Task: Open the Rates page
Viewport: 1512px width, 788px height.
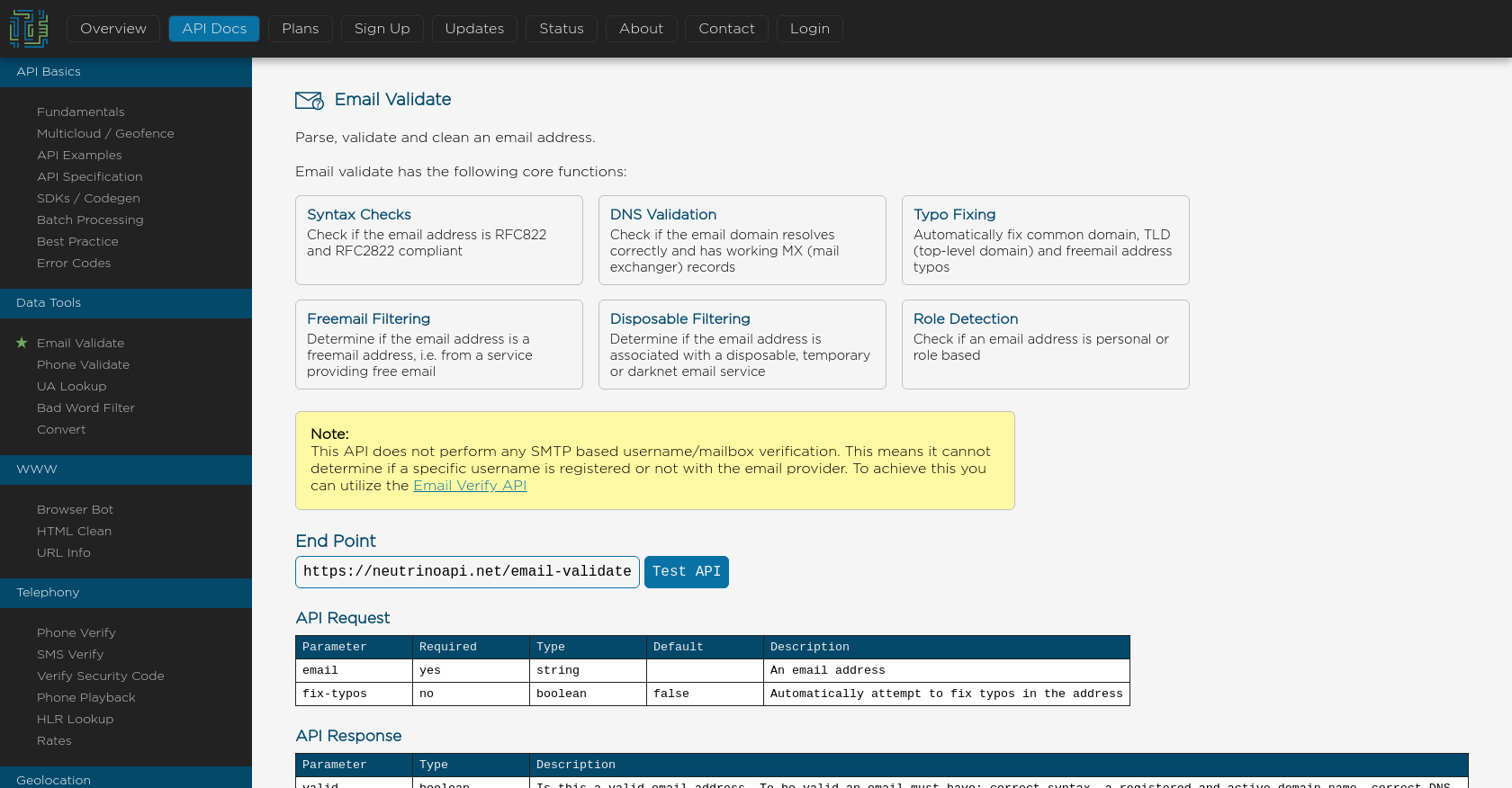Action: tap(54, 740)
